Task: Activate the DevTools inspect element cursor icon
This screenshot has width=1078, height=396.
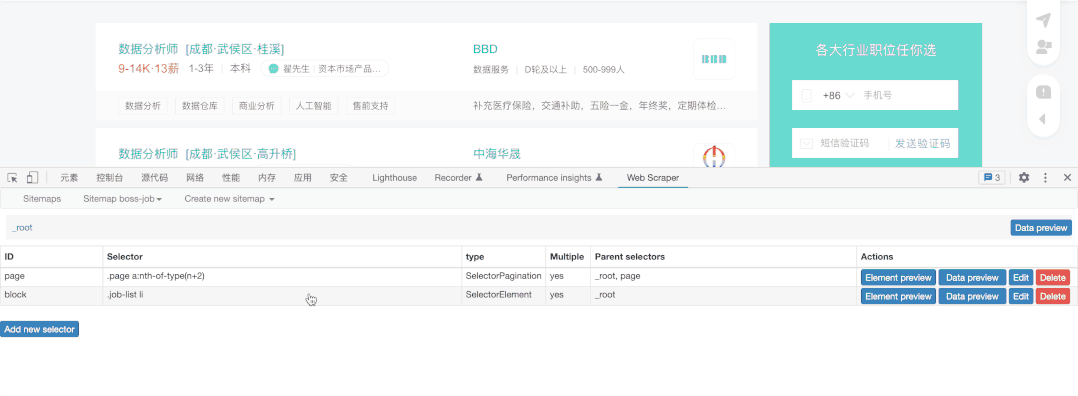Action: (x=12, y=177)
